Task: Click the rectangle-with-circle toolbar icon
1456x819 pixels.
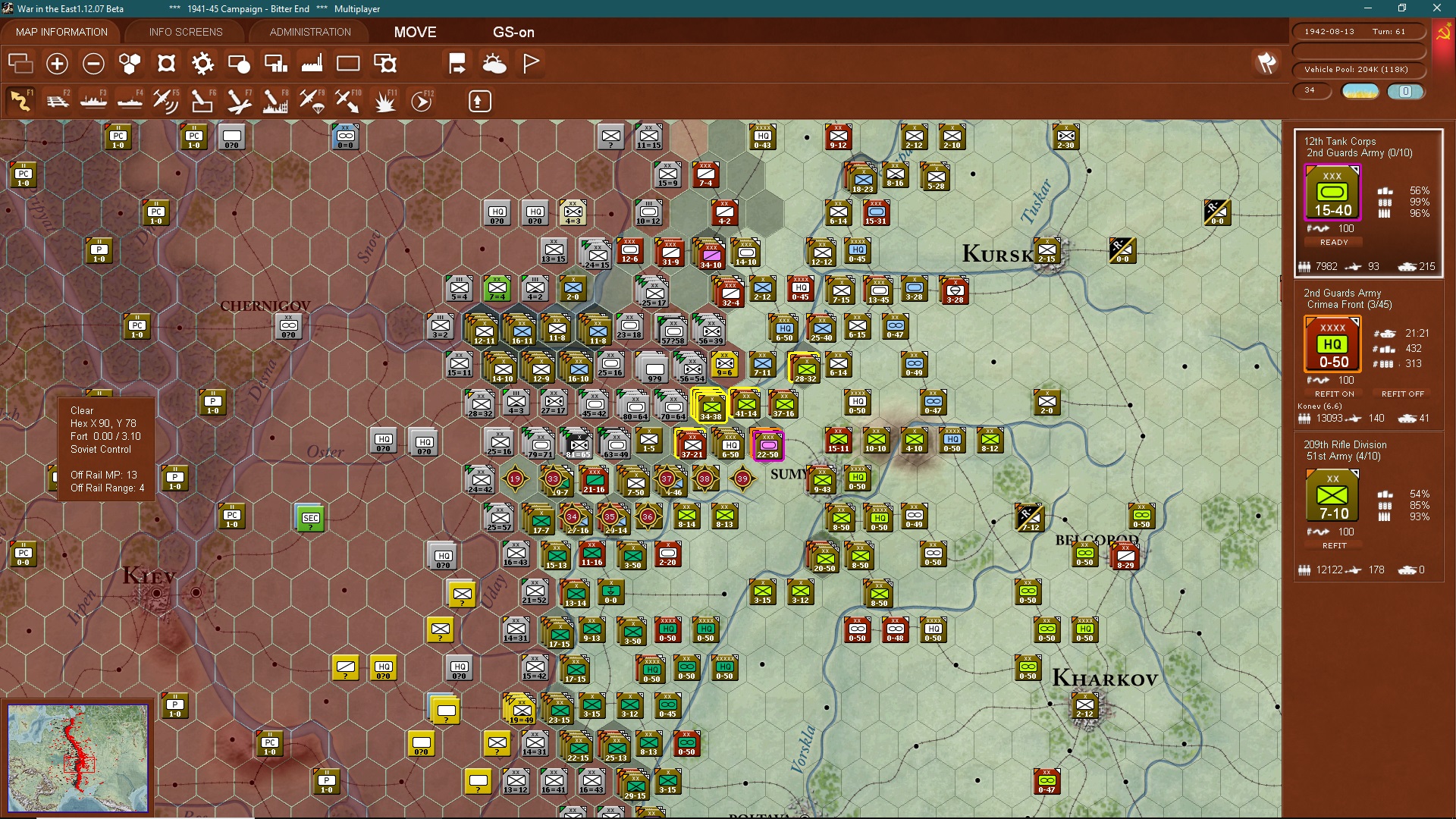Action: tap(239, 64)
